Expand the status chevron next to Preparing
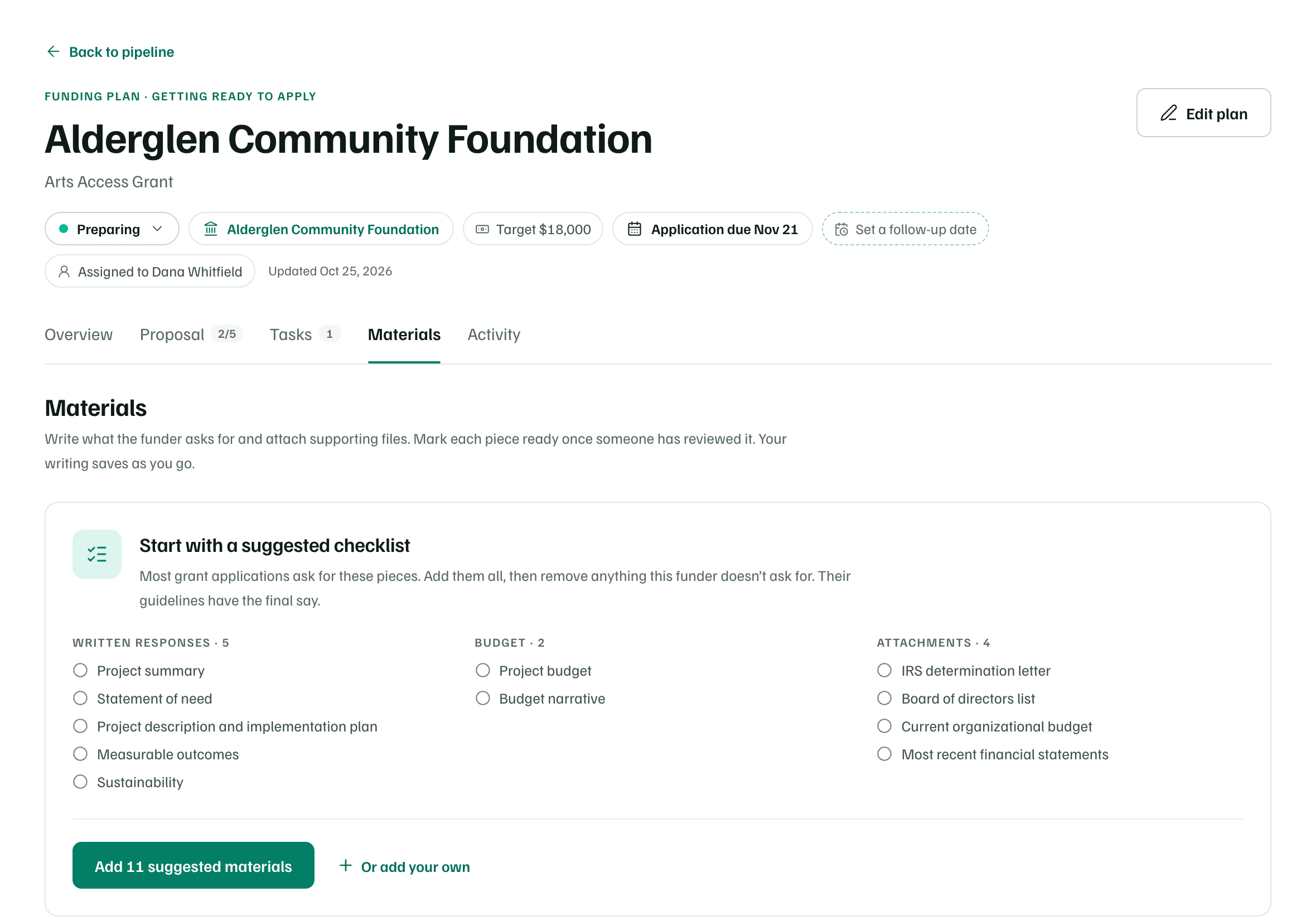 click(157, 229)
